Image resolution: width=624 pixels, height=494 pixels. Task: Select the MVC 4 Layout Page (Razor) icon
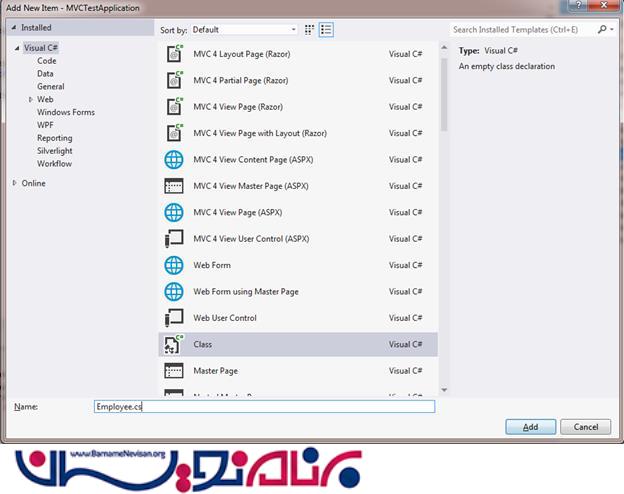[174, 54]
